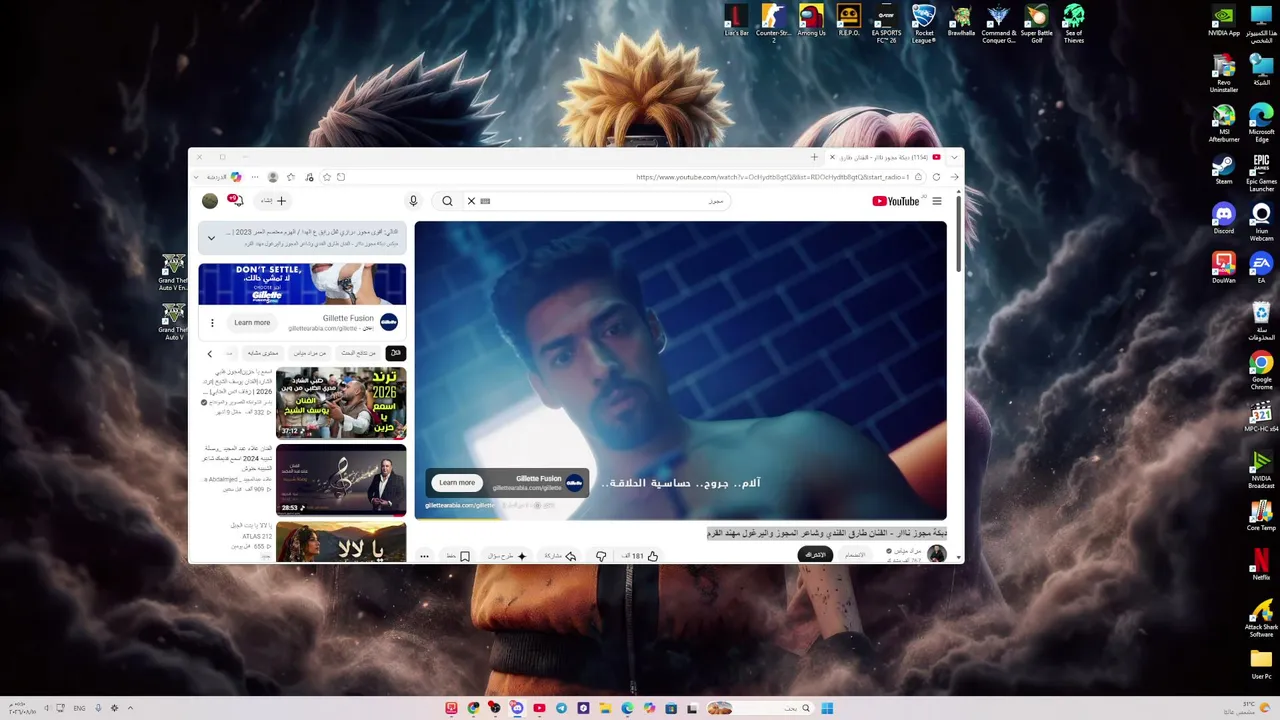Select the black 'All' filter chip
Screen dimensions: 1280x720
tap(396, 353)
